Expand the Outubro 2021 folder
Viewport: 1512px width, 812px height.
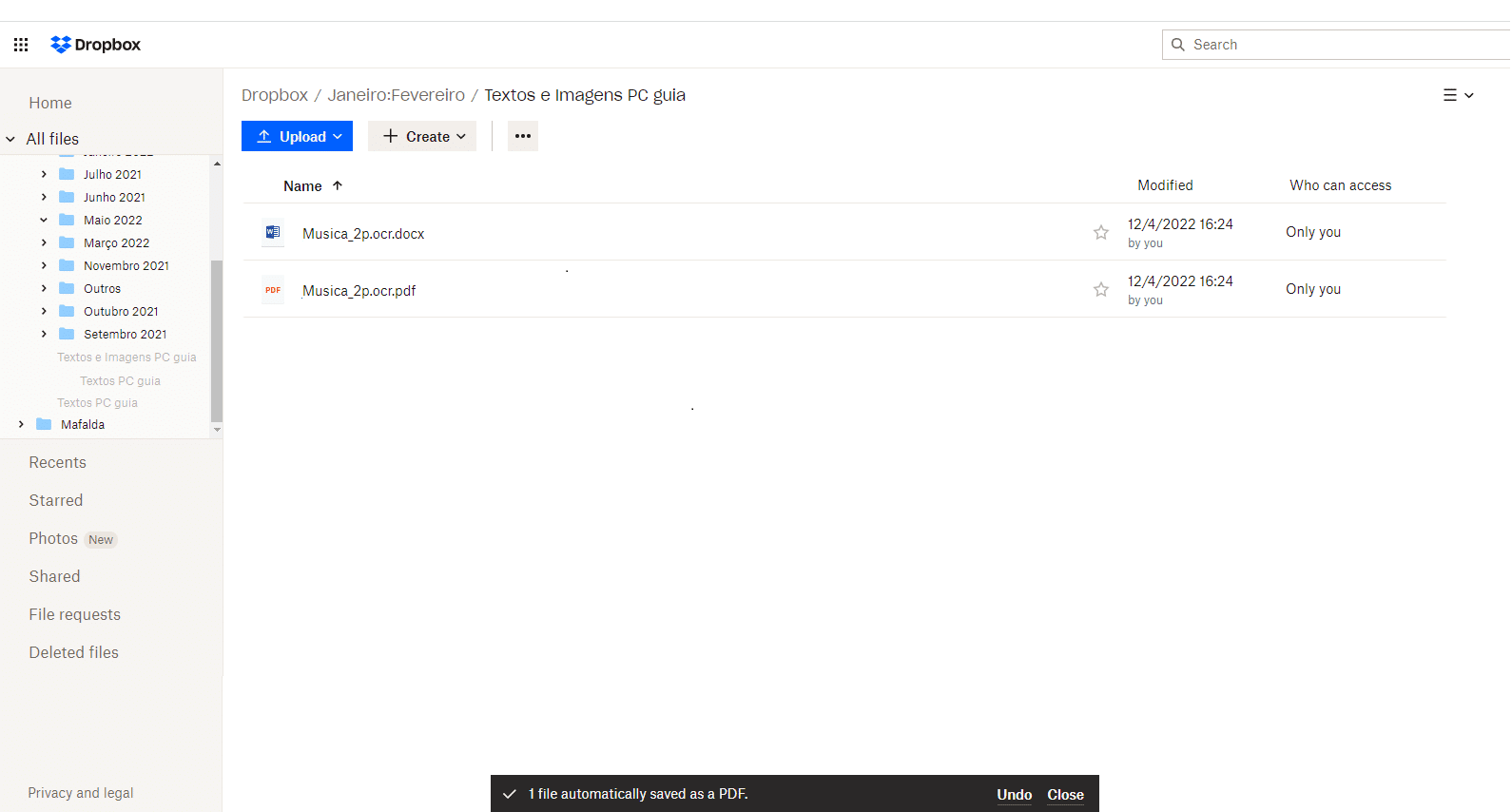[44, 311]
